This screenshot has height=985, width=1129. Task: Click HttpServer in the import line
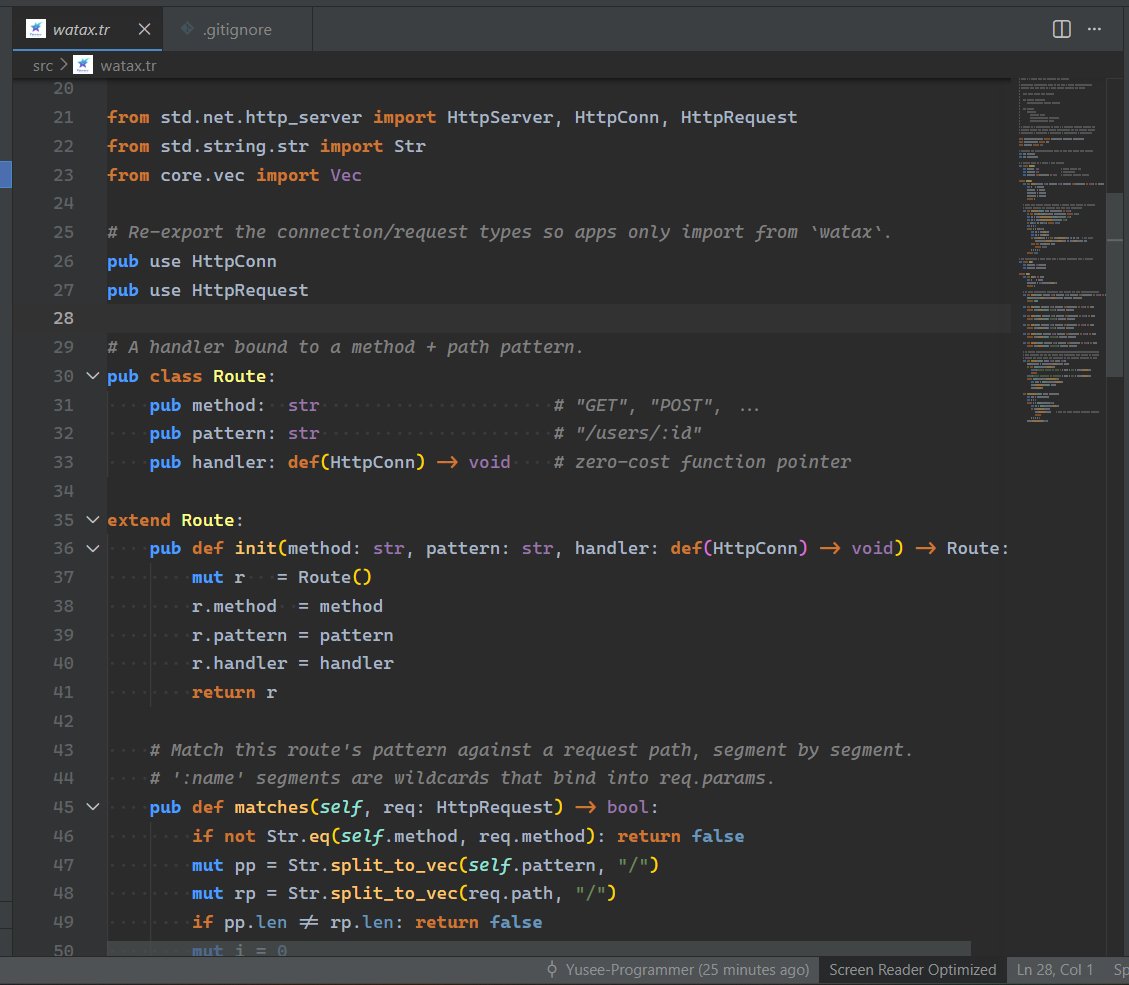click(x=500, y=117)
